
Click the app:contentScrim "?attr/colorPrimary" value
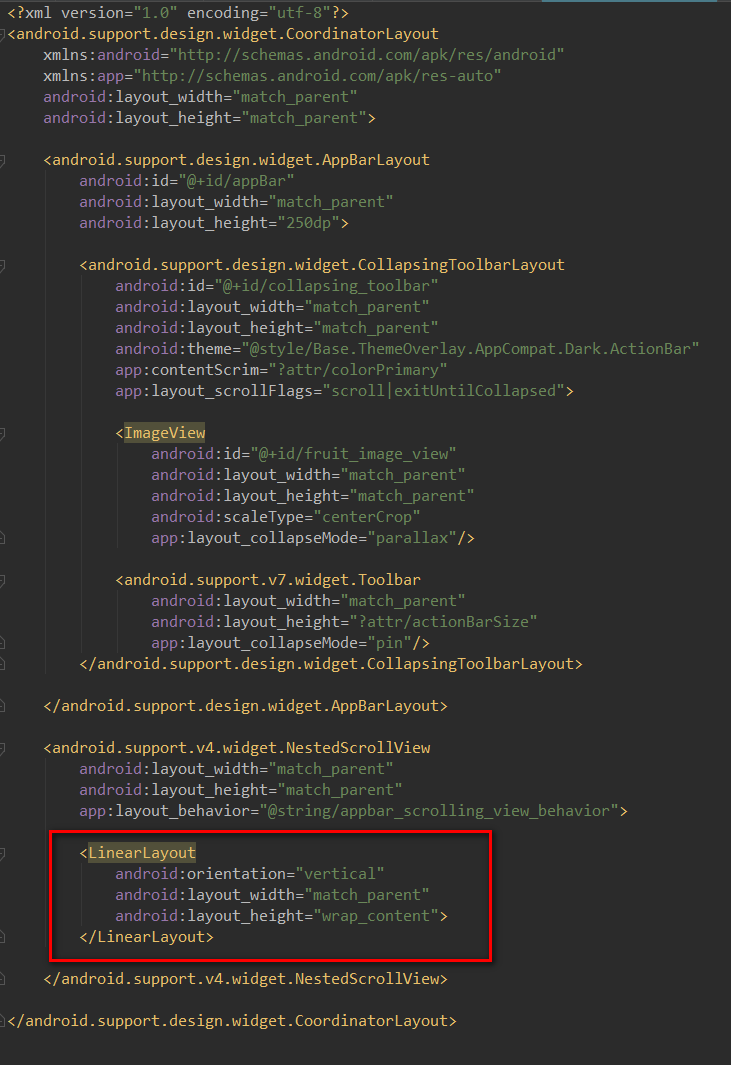(x=358, y=370)
